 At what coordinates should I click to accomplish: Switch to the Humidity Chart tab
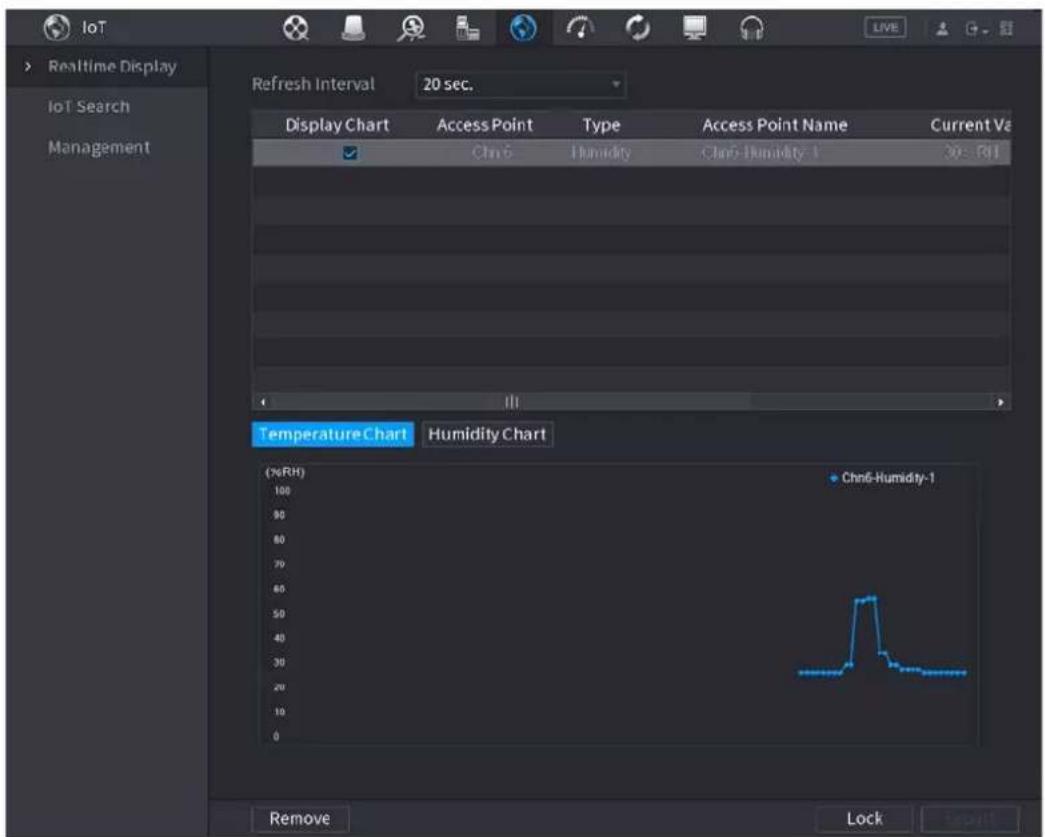pyautogui.click(x=487, y=434)
